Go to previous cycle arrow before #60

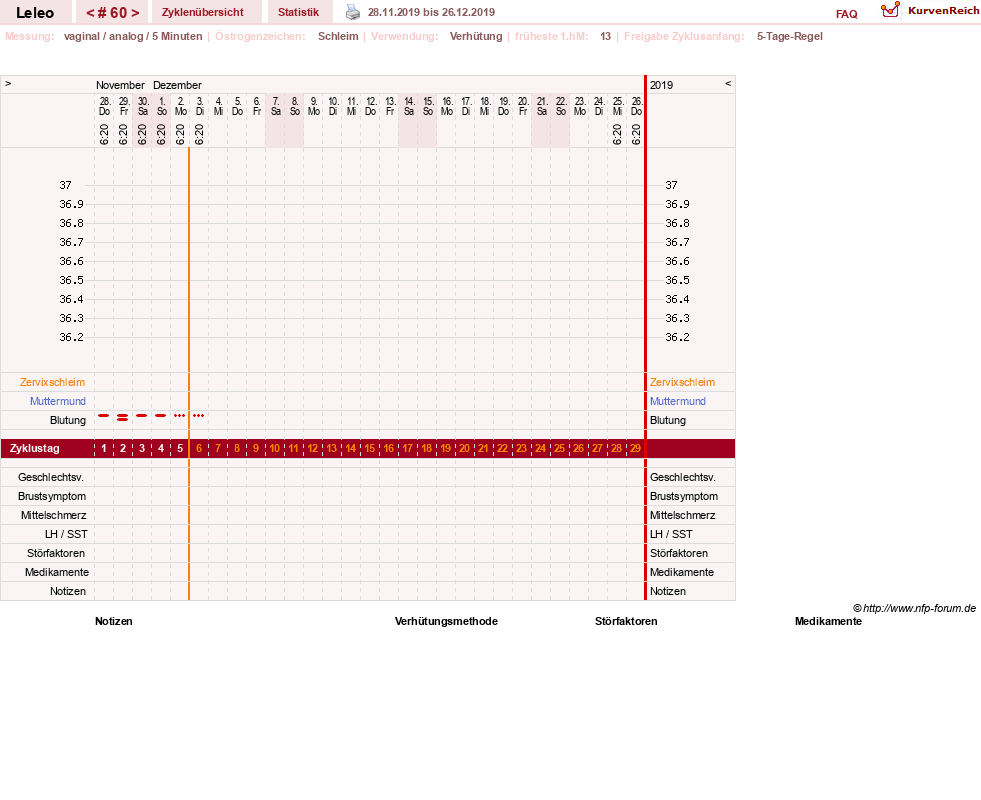91,13
